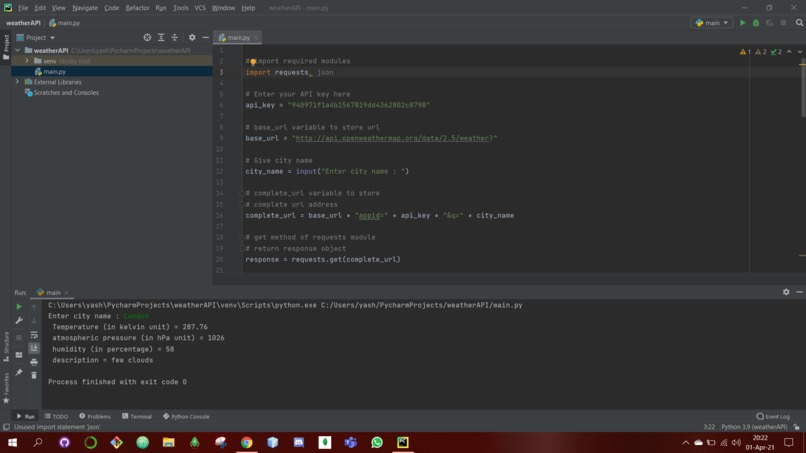
Task: Open the Tools menu
Action: tap(180, 8)
